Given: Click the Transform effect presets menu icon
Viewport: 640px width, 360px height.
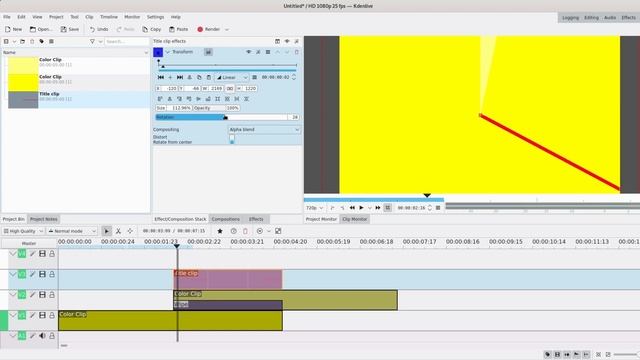Looking at the screenshot, I should tap(268, 52).
